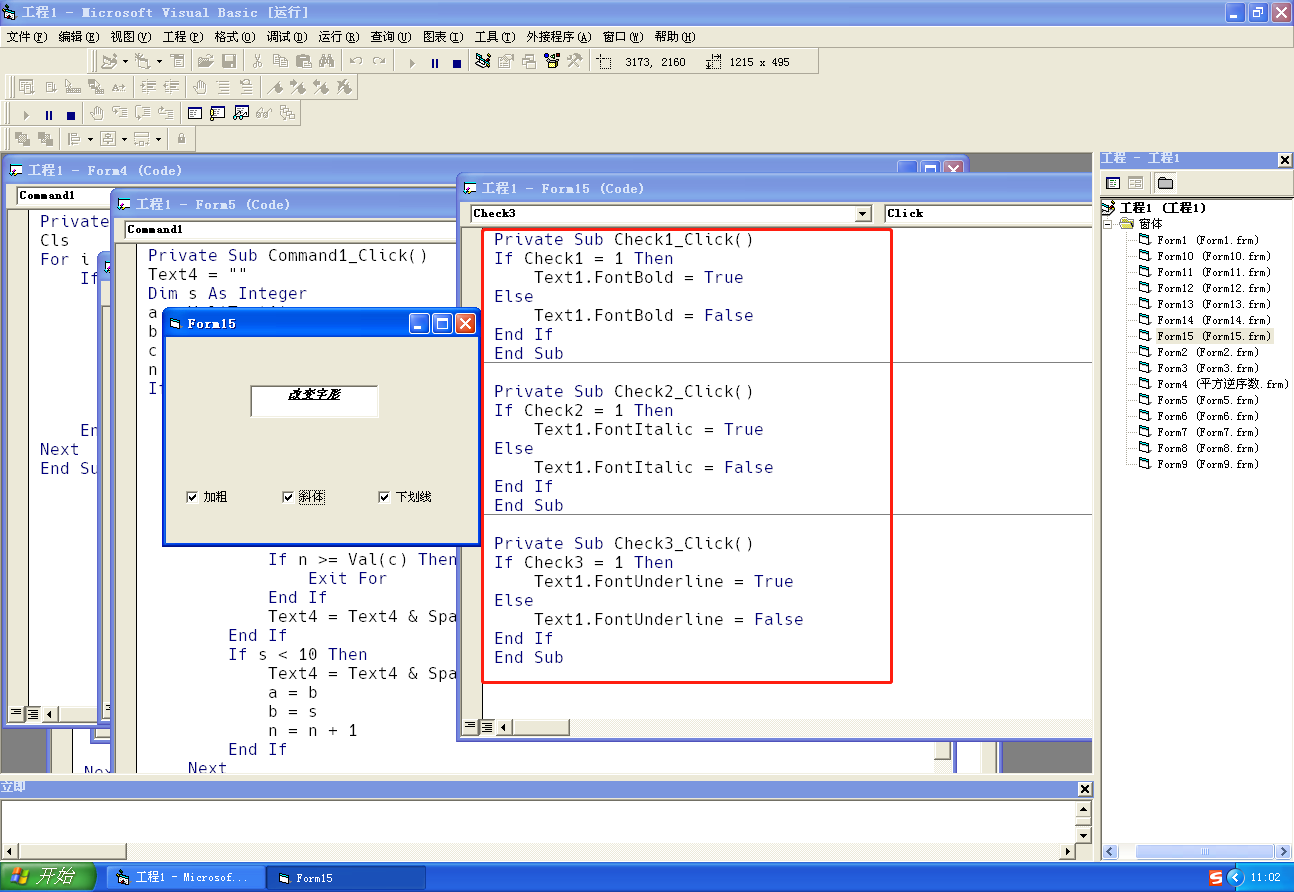1294x892 pixels.
Task: Open the Menu Editor icon
Action: (177, 61)
